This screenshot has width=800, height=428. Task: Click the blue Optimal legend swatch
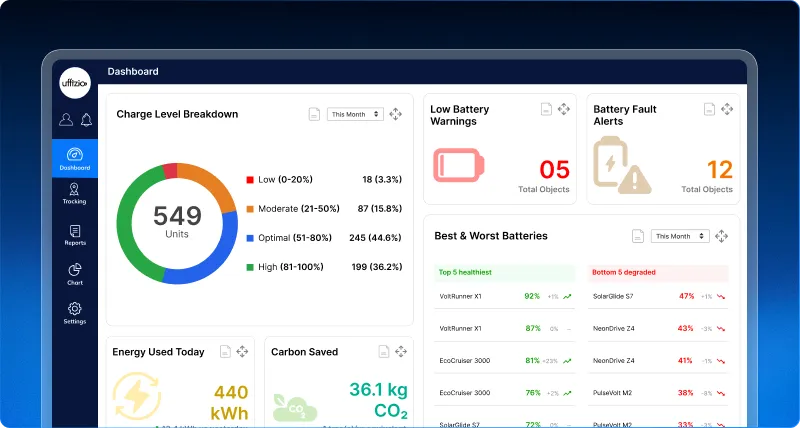tap(250, 238)
